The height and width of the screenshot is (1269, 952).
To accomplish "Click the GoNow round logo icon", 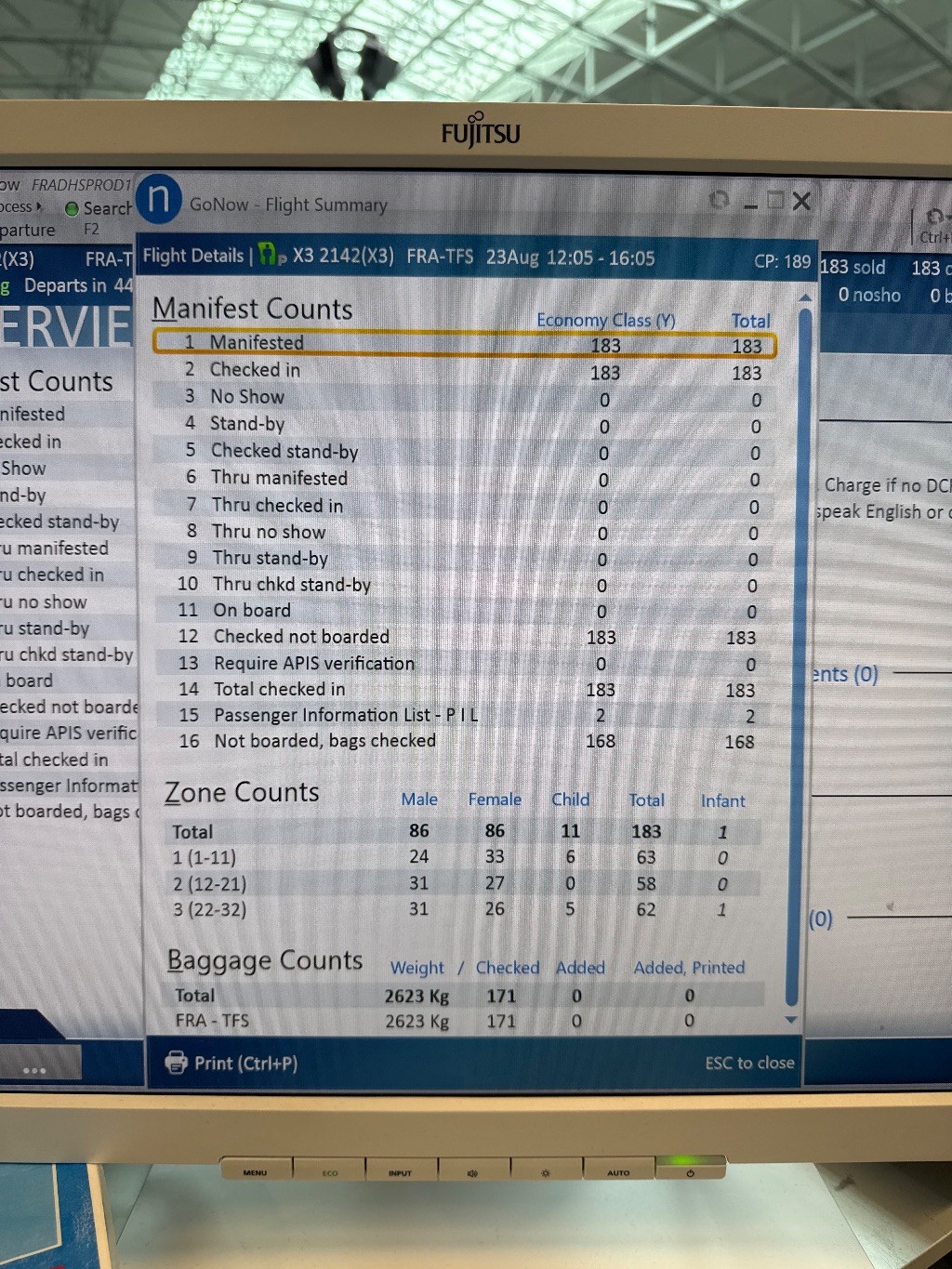I will (x=159, y=199).
